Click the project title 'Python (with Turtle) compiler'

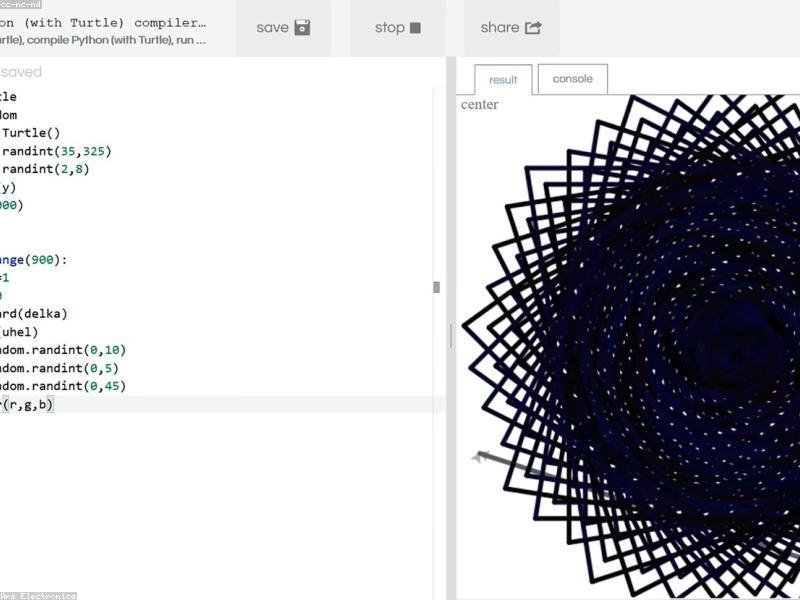pyautogui.click(x=103, y=21)
